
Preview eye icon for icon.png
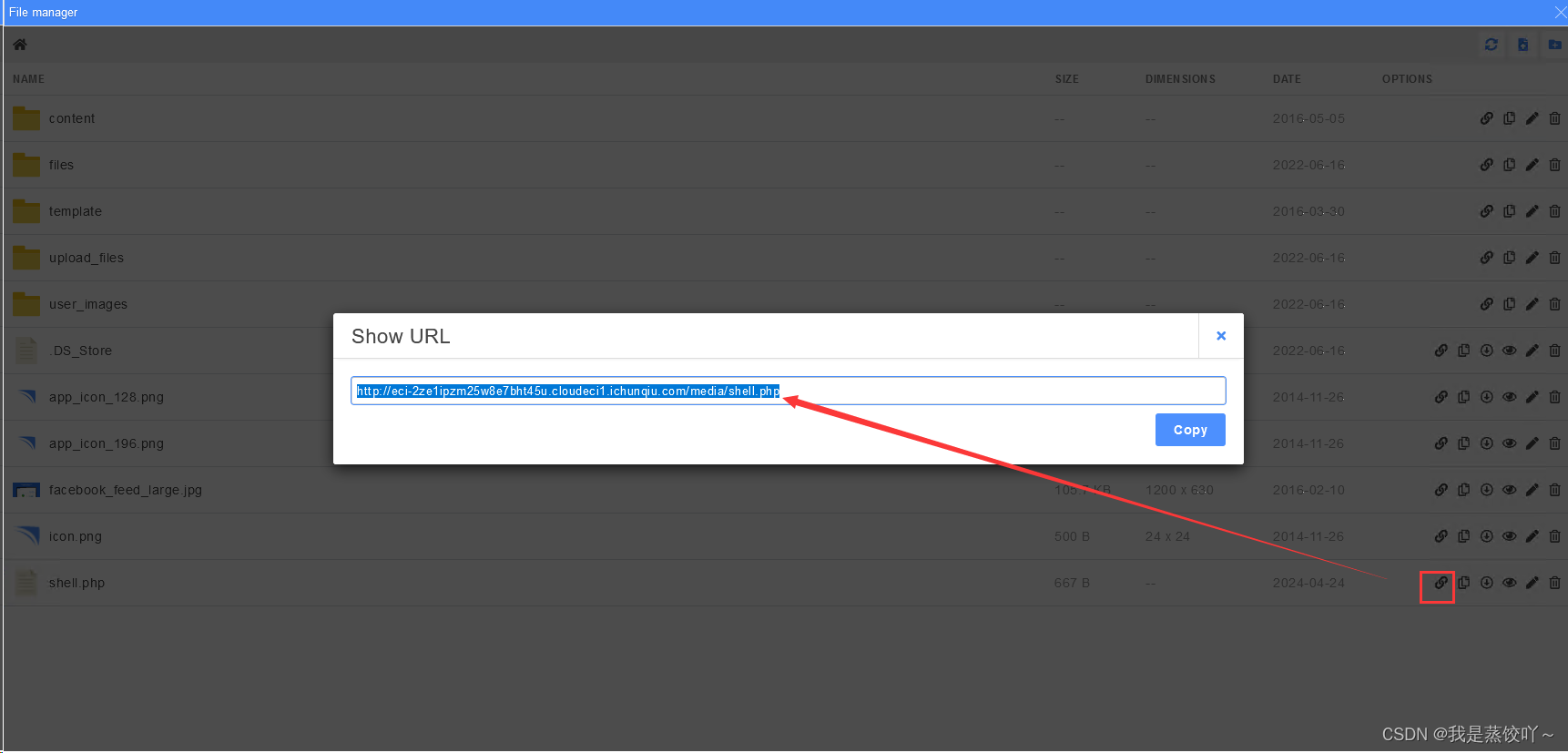(1509, 536)
